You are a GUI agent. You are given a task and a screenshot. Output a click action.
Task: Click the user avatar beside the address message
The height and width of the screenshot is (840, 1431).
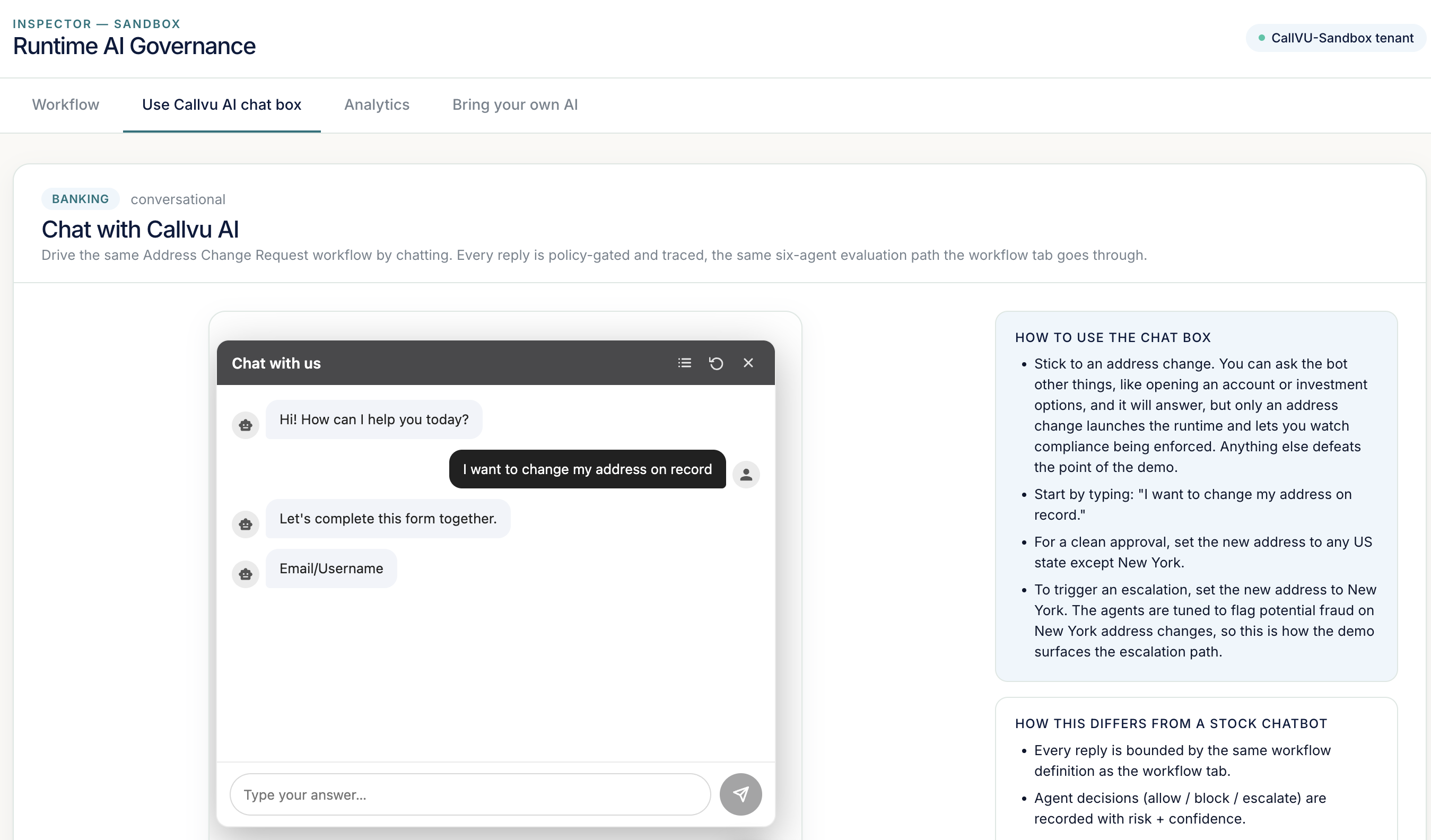pyautogui.click(x=746, y=474)
